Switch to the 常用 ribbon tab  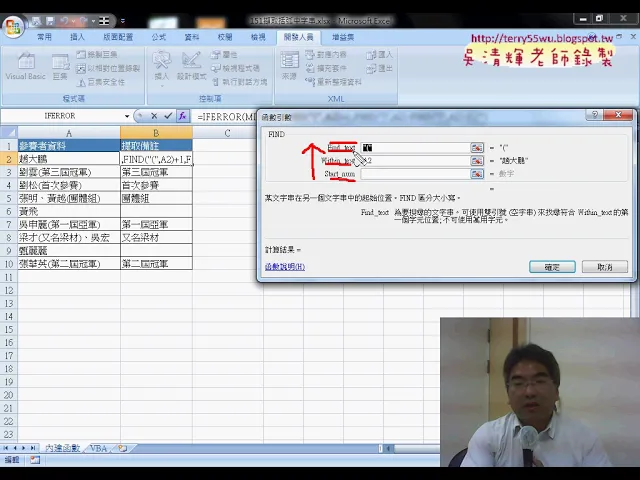click(x=44, y=37)
